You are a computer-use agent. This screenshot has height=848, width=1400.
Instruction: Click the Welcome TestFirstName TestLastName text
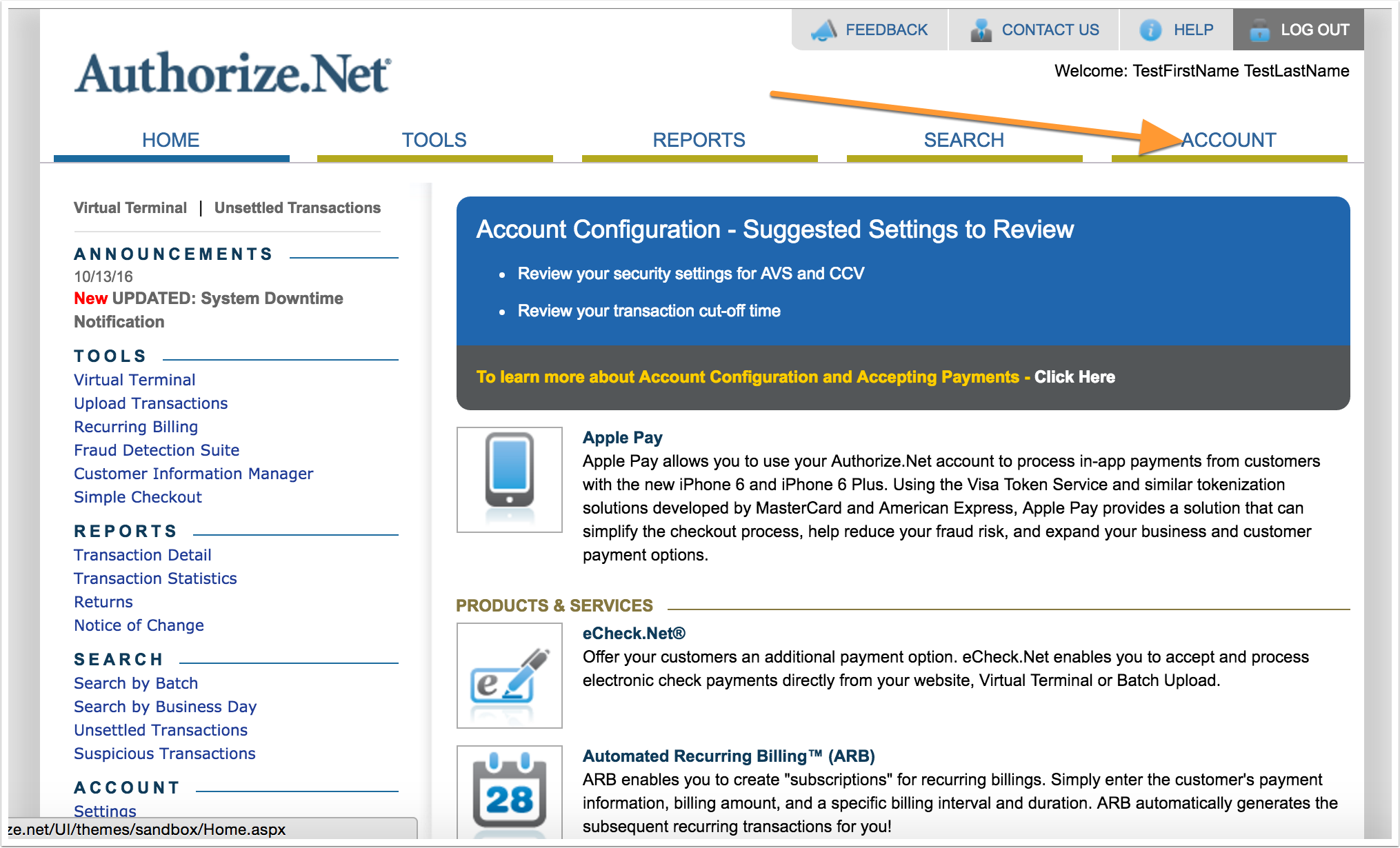[x=1201, y=71]
